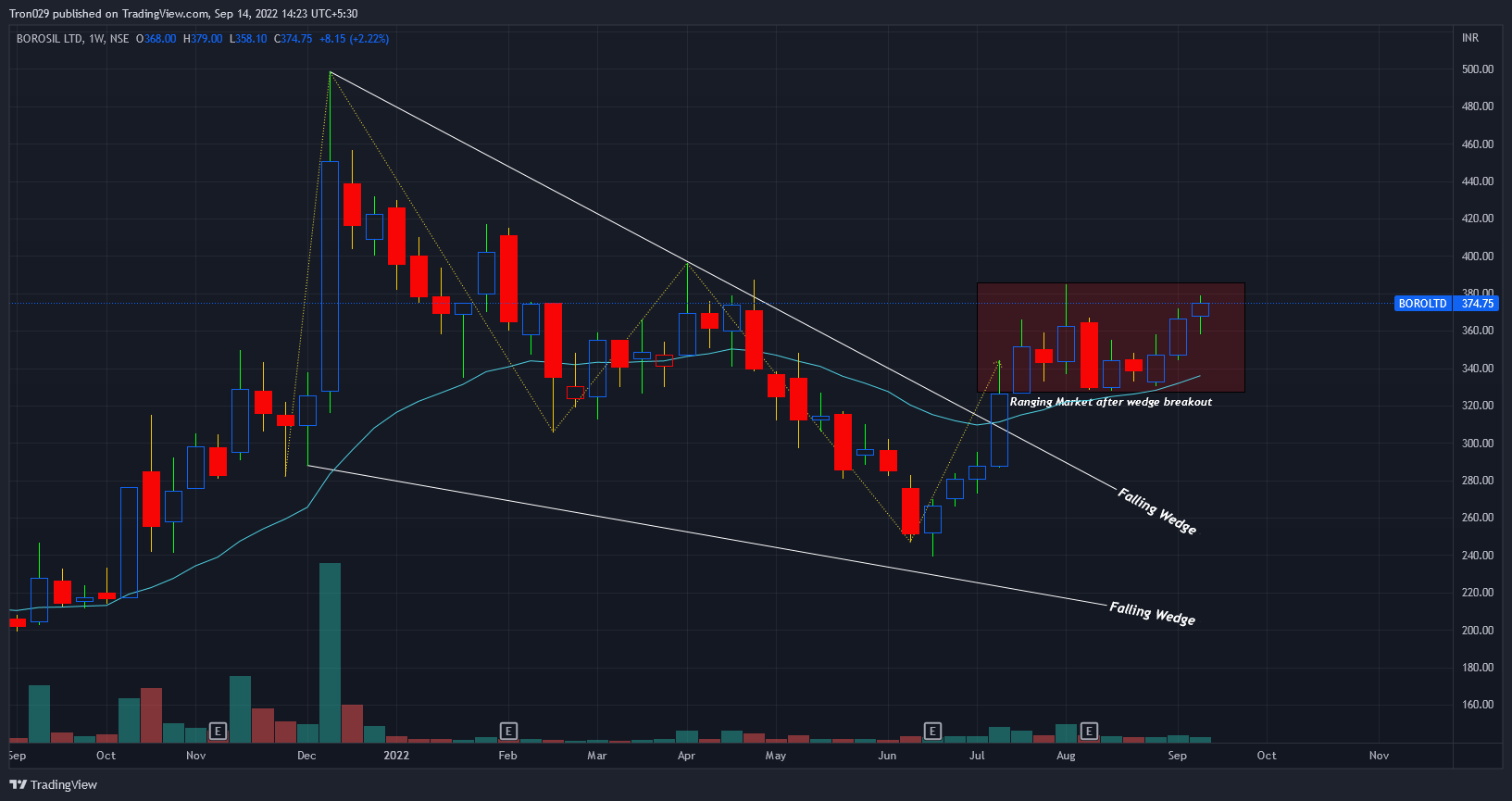Click the change value +8.15 (+2.22%)
This screenshot has height=801, width=1512.
(x=354, y=39)
